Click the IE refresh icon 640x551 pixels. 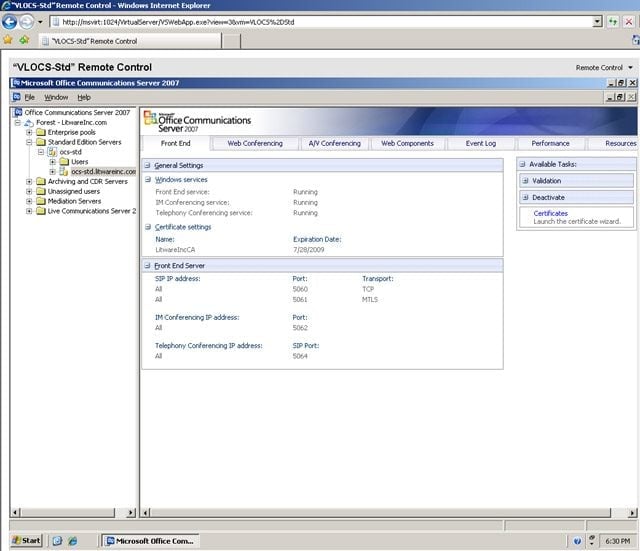point(613,22)
